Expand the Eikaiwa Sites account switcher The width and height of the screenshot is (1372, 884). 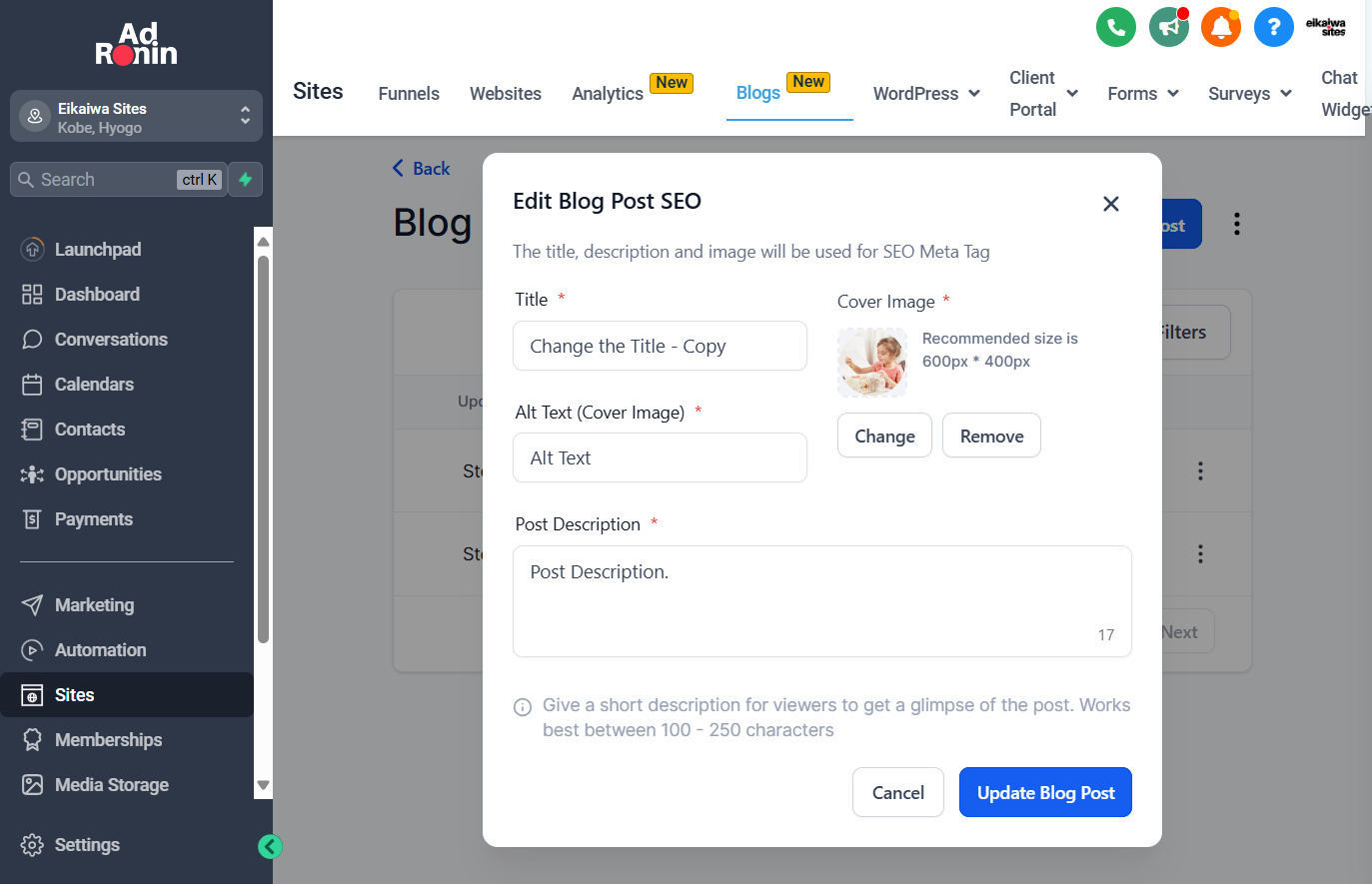(x=136, y=117)
